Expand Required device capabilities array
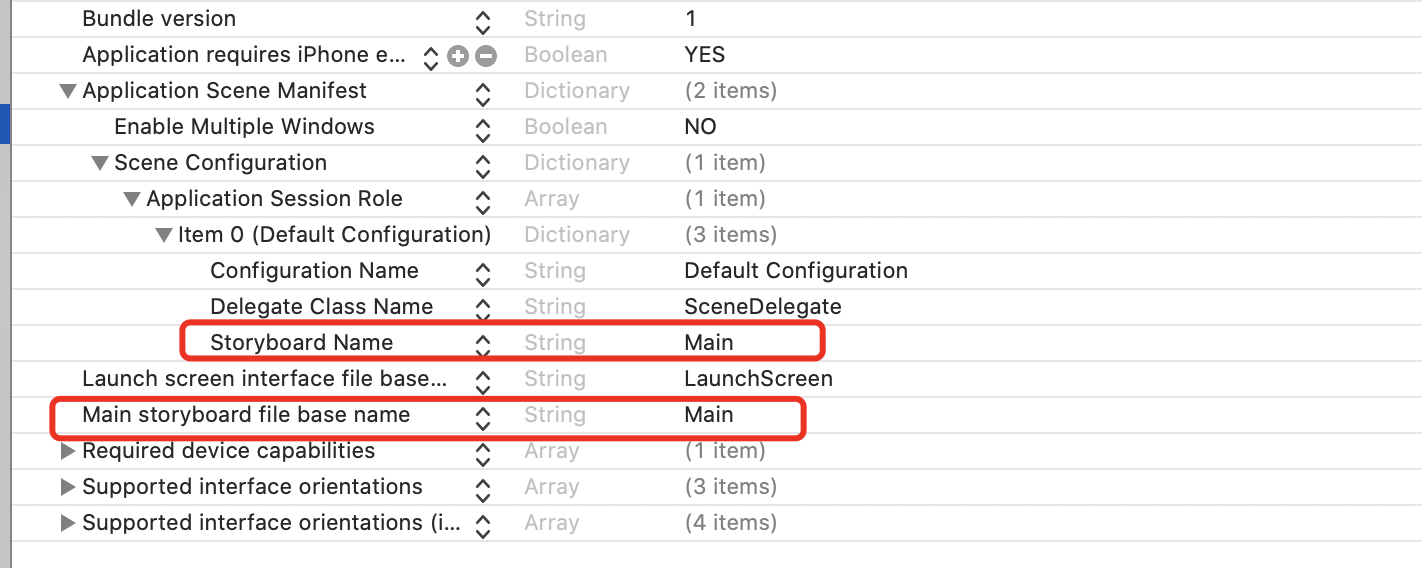 point(68,451)
